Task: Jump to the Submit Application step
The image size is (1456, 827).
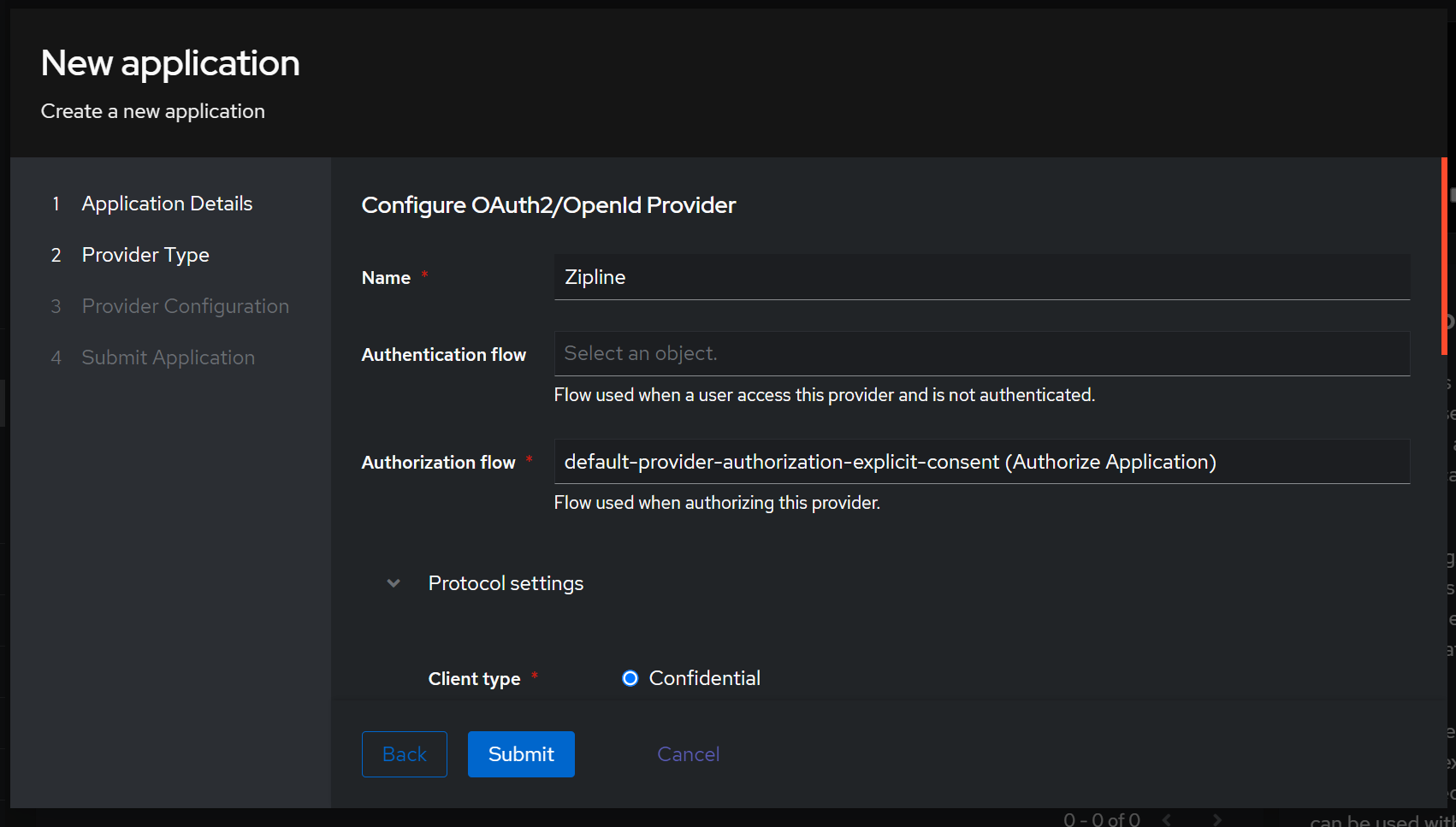Action: pyautogui.click(x=168, y=357)
